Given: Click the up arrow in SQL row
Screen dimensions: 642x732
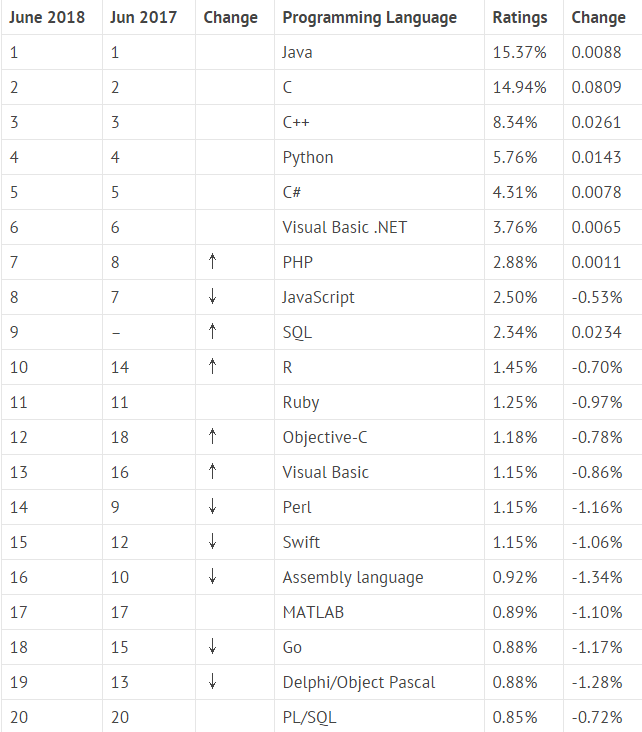Looking at the screenshot, I should 212,331.
